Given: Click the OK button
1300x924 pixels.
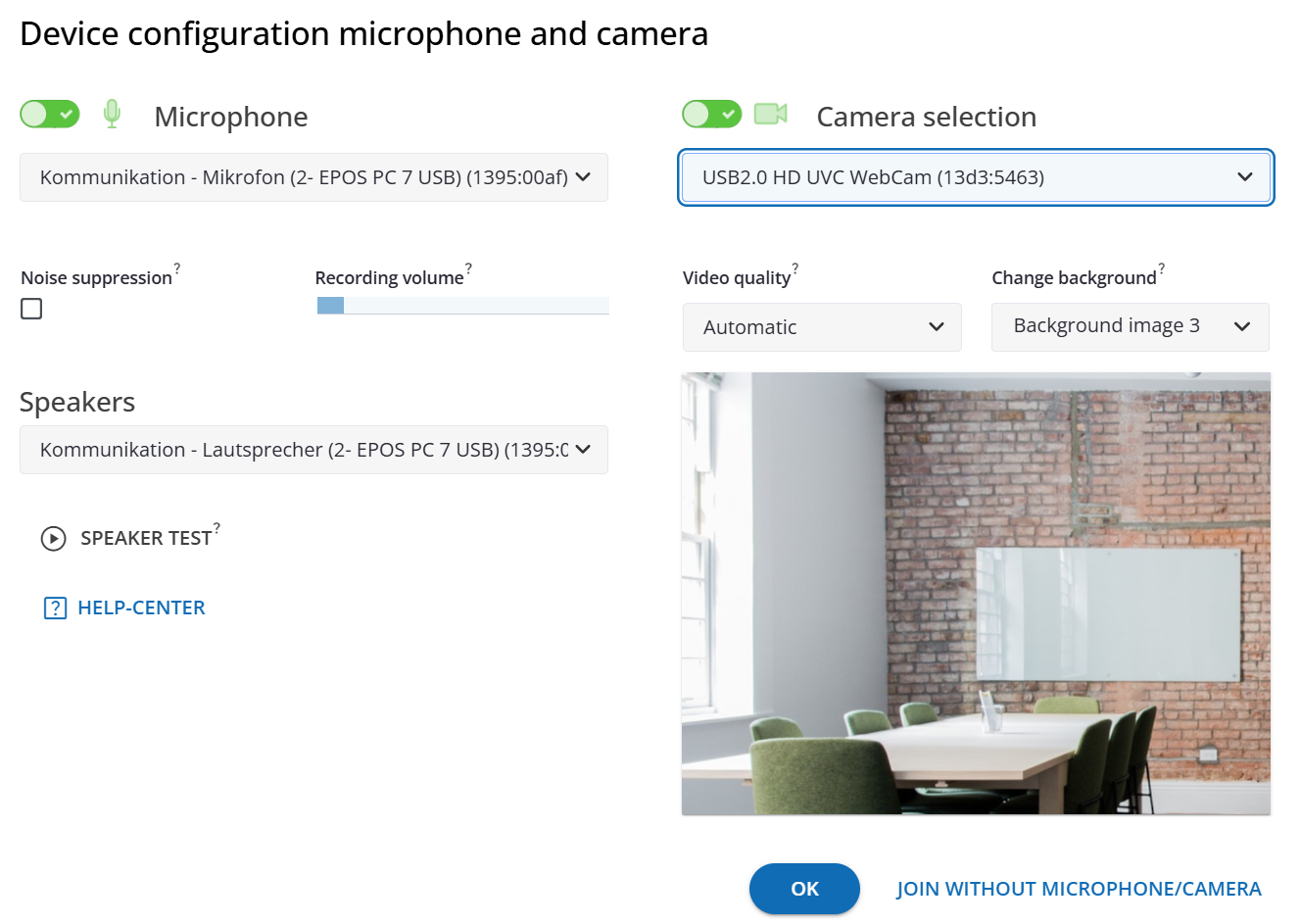Looking at the screenshot, I should pyautogui.click(x=804, y=889).
